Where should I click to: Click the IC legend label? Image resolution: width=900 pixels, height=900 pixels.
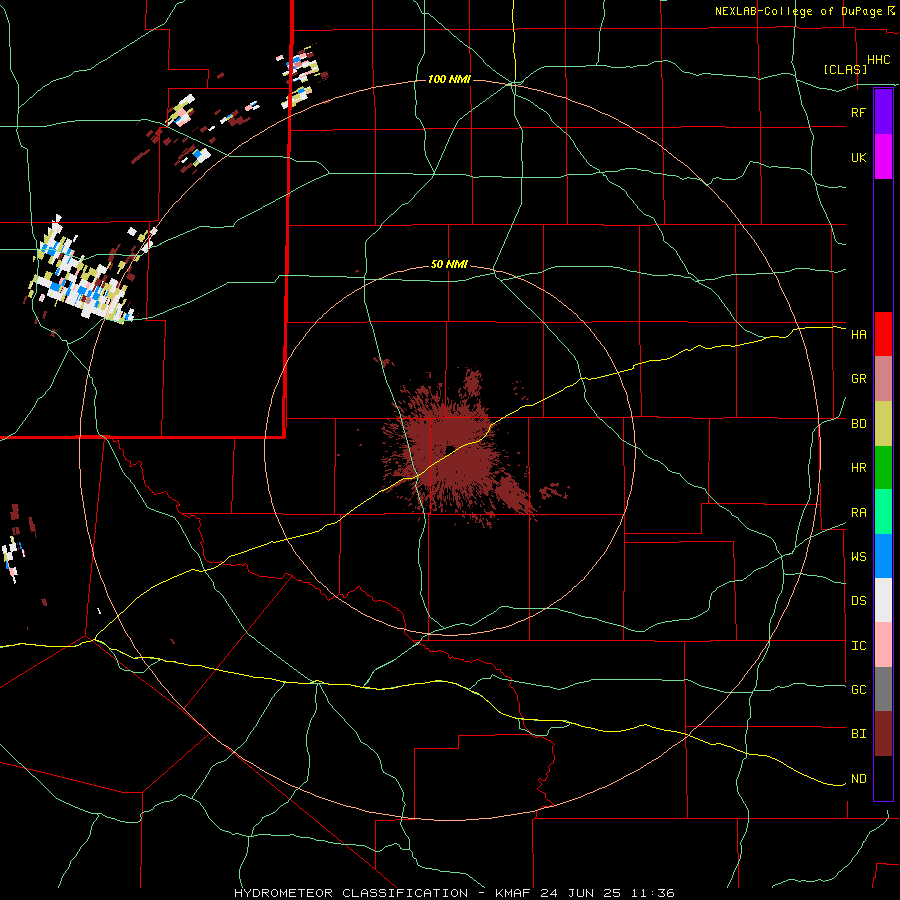[858, 646]
